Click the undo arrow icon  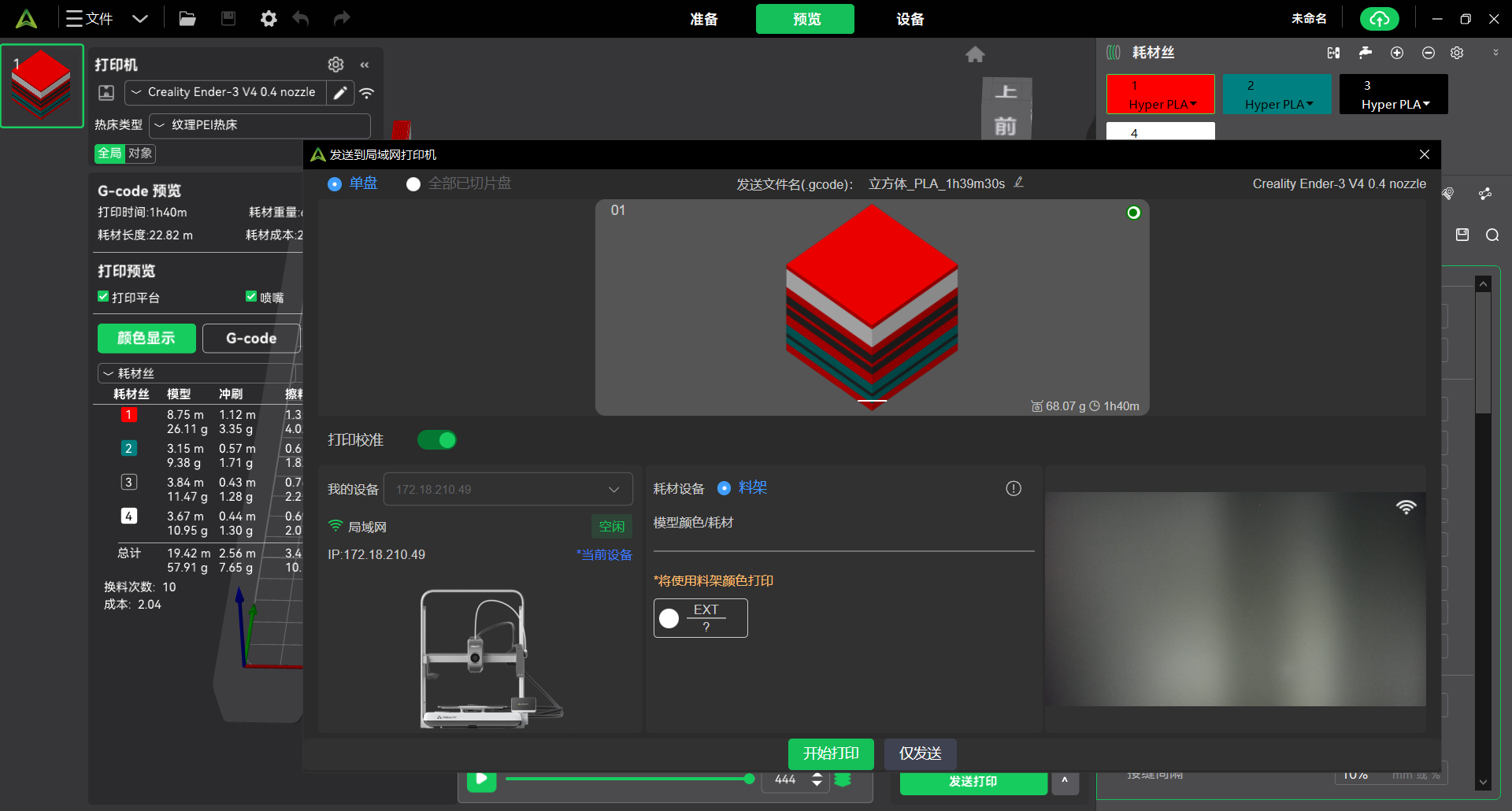pos(301,19)
